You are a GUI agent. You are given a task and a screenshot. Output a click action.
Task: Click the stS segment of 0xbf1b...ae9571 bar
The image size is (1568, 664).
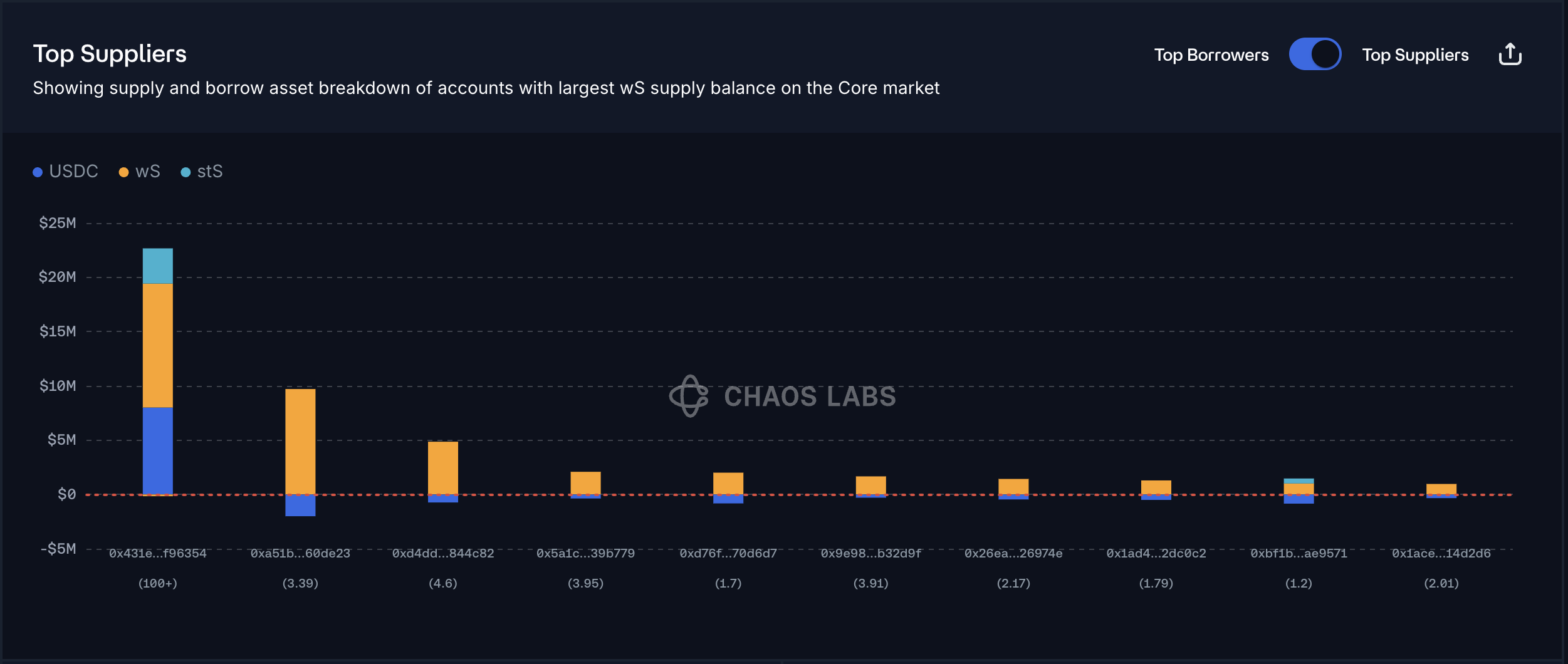click(1299, 481)
